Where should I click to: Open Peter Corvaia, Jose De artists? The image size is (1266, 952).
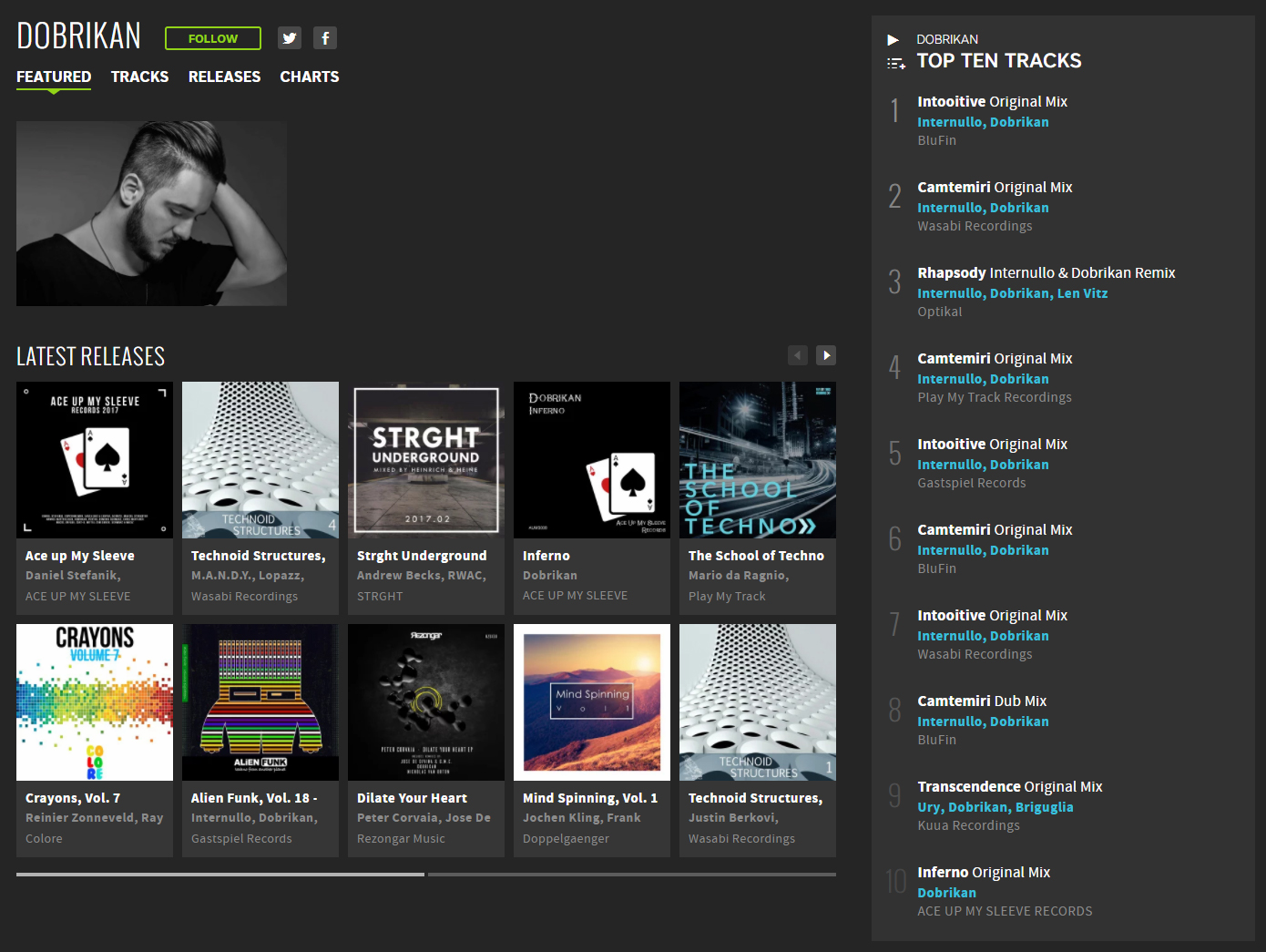click(424, 818)
